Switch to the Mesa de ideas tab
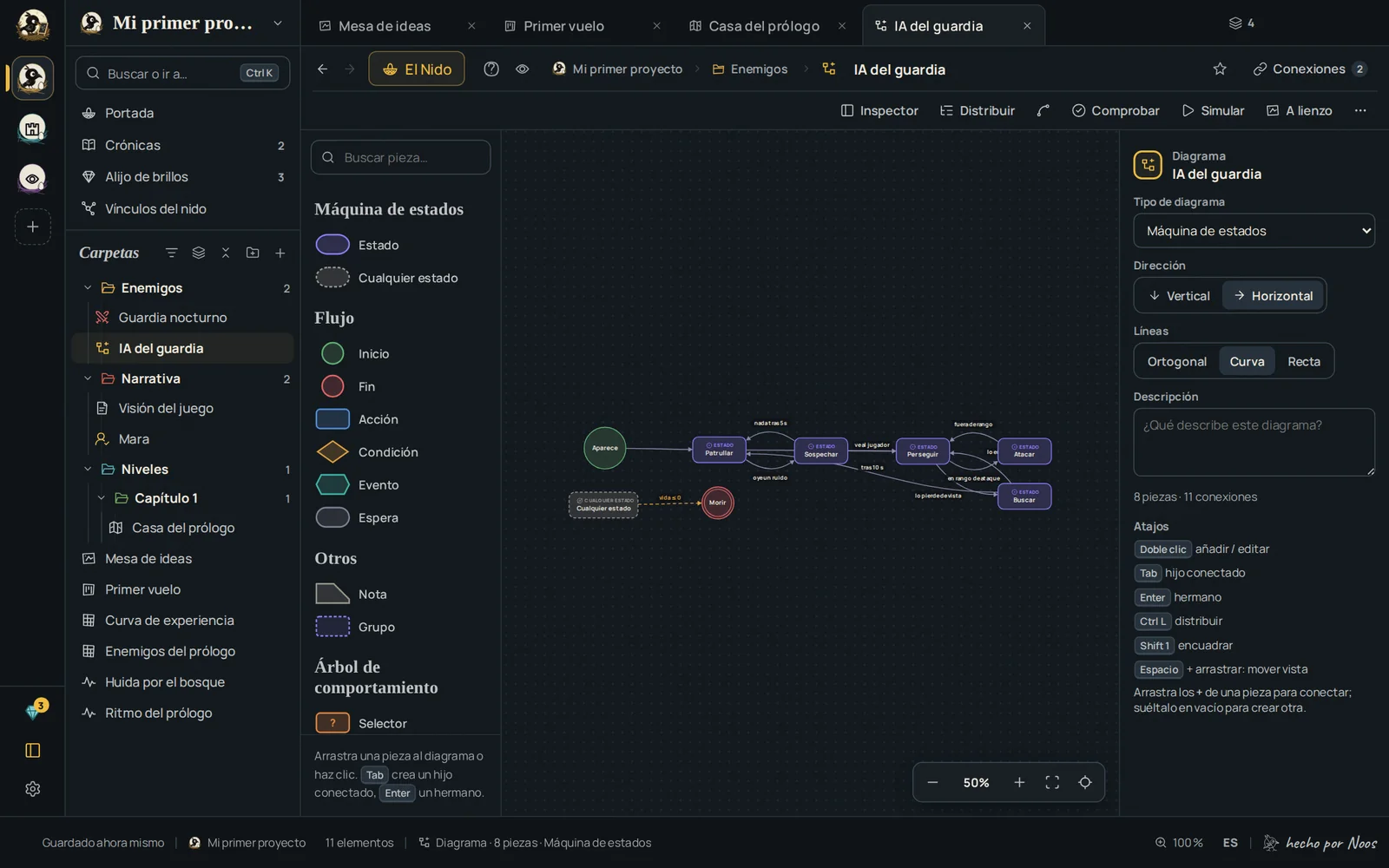The image size is (1389, 868). click(x=384, y=26)
